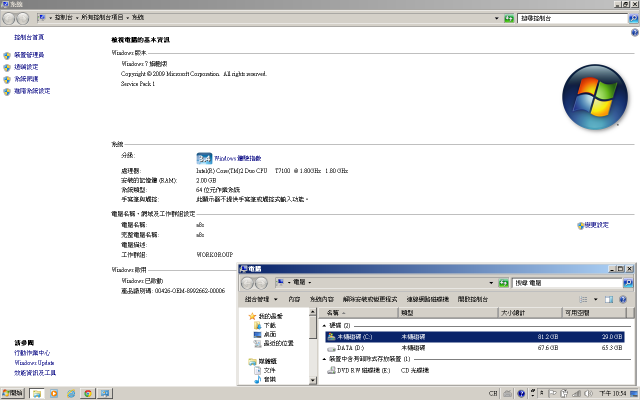Click 開啟控制台 (Open Control Panel)

pos(473,300)
